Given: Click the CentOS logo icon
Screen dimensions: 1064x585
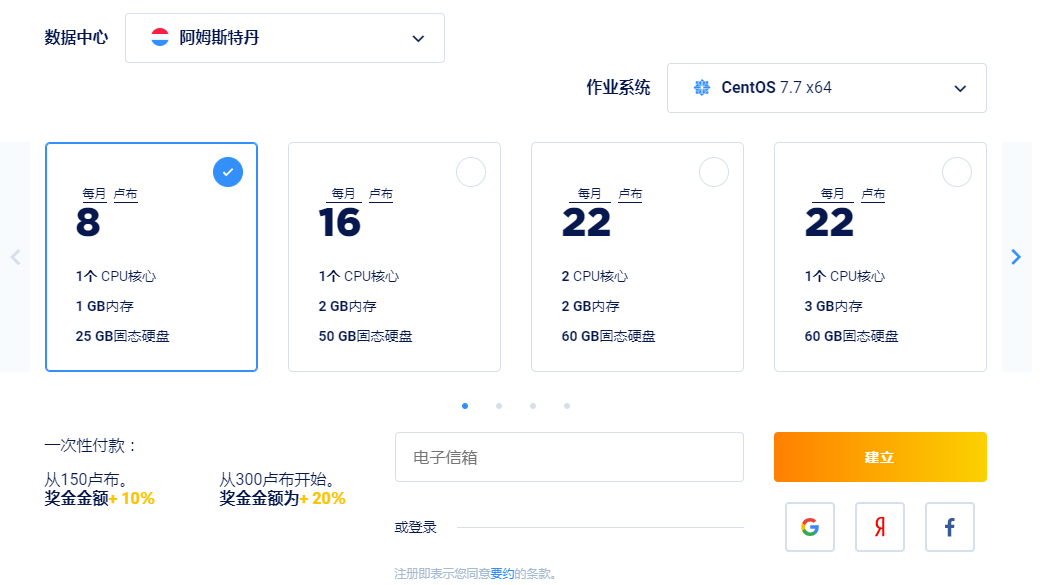Looking at the screenshot, I should [x=702, y=88].
